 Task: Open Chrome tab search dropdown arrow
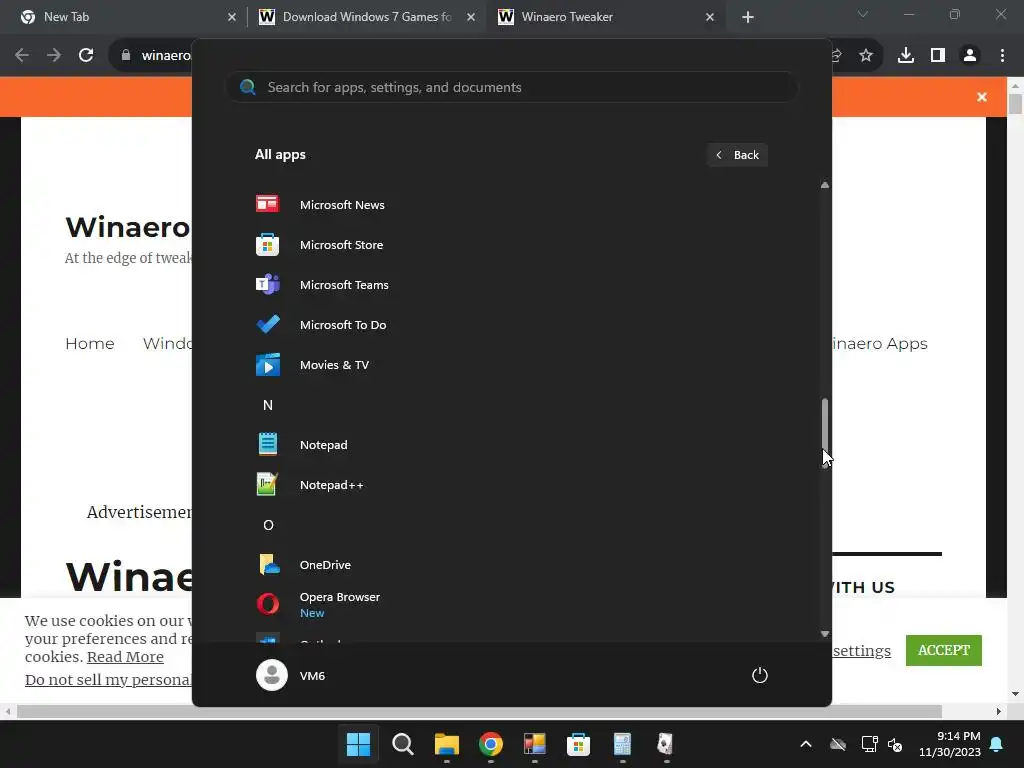point(863,14)
